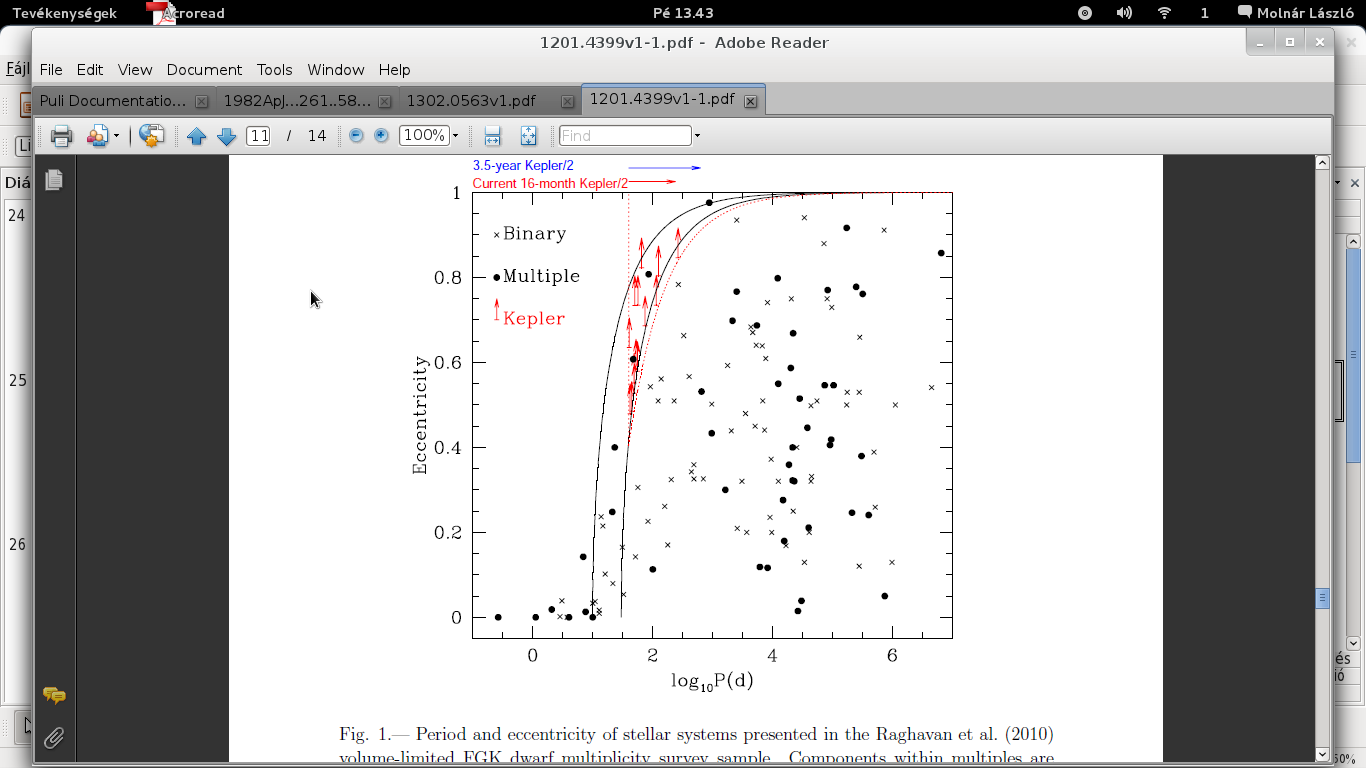Open the Document menu
The height and width of the screenshot is (768, 1366).
(204, 70)
